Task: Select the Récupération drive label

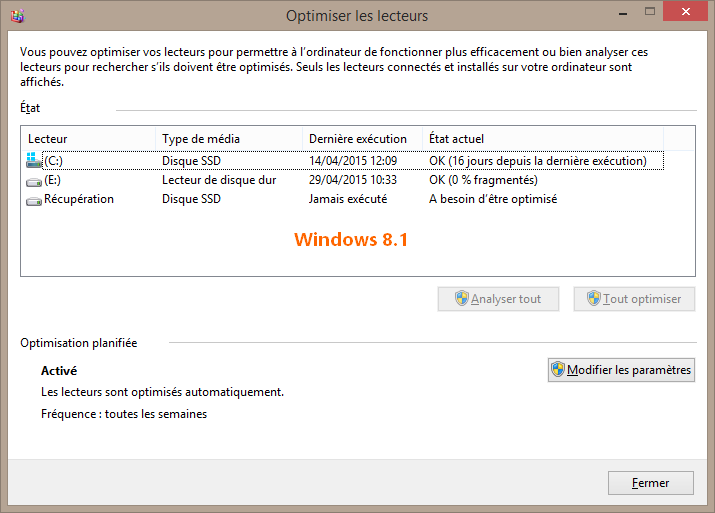Action: 79,199
